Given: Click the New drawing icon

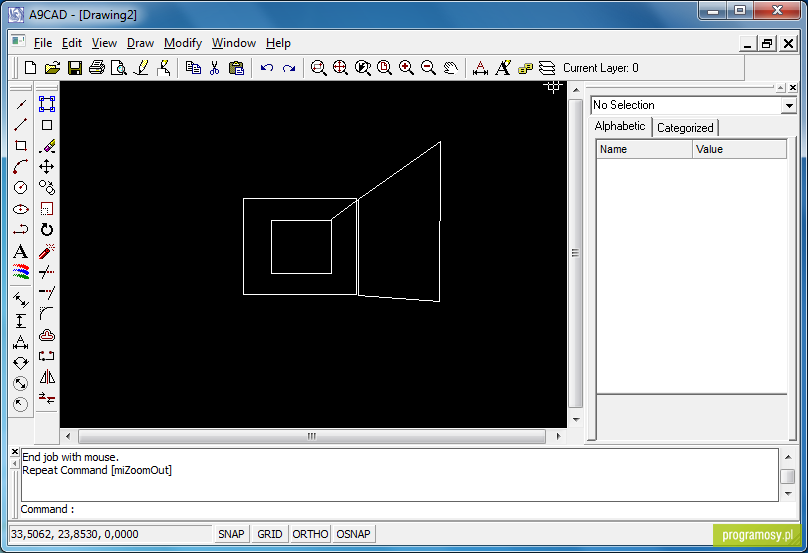Looking at the screenshot, I should [30, 68].
